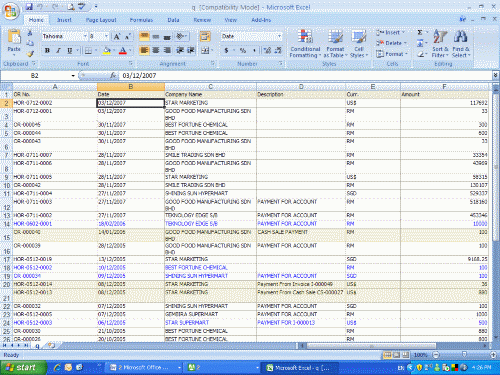Click the Fill down icon in Editing group
This screenshot has width=500, height=375.
(420, 43)
